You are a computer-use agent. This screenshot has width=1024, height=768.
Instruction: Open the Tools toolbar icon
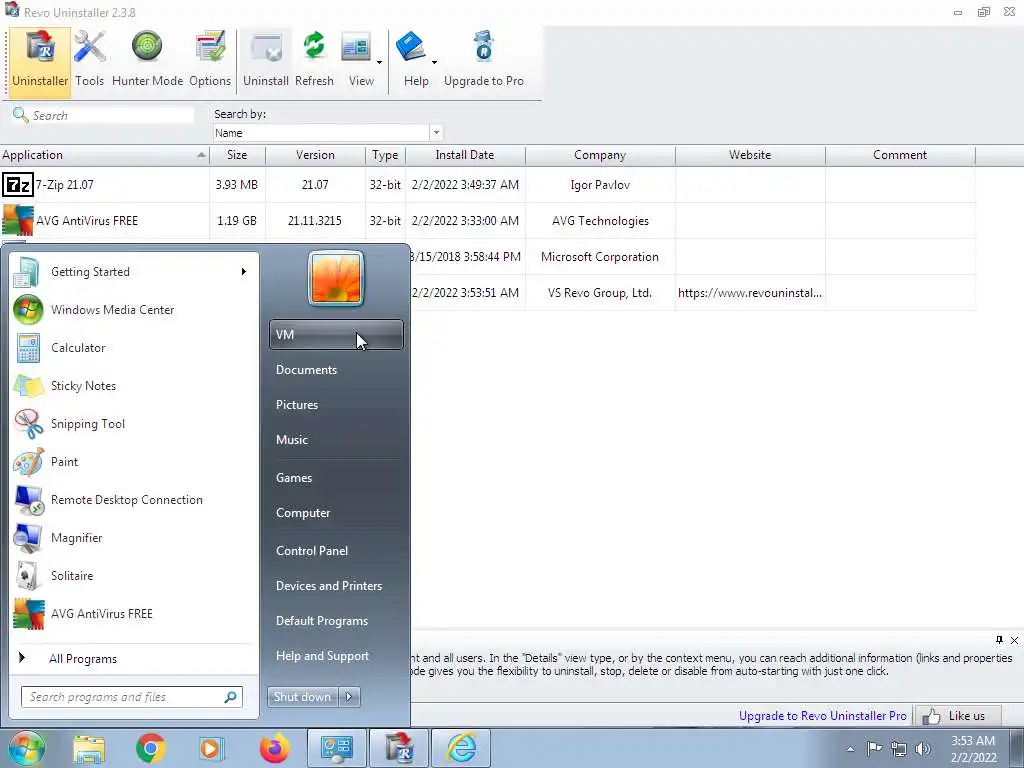pyautogui.click(x=89, y=59)
